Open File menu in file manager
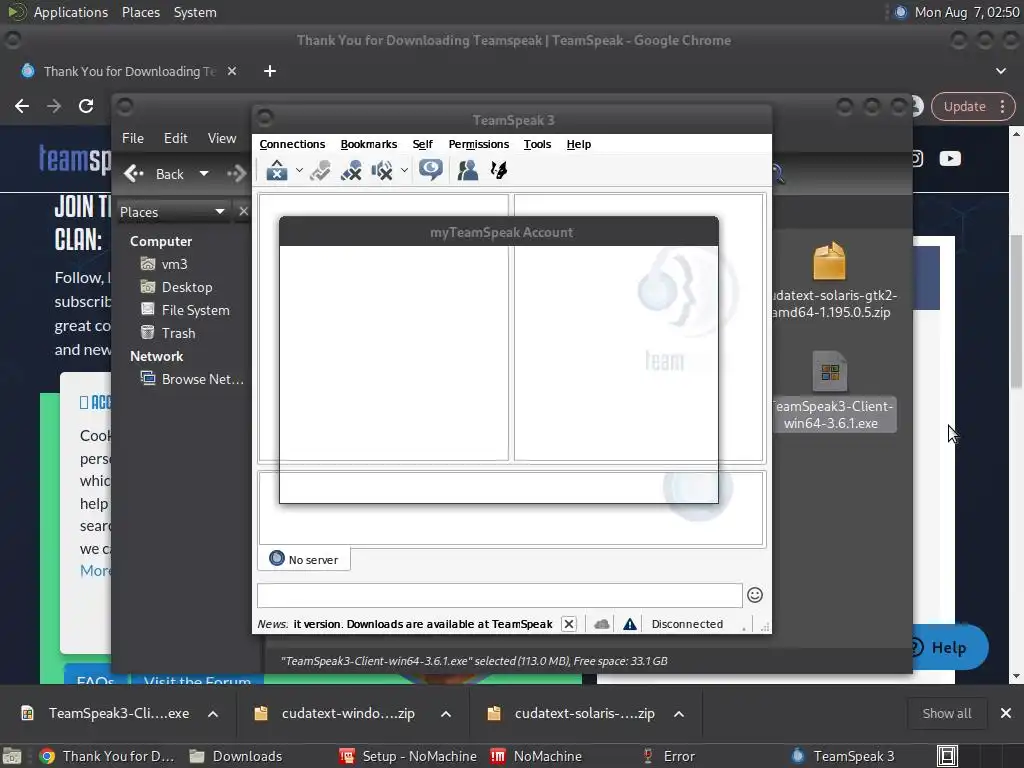Screen dimensions: 1024x768 pyautogui.click(x=133, y=138)
